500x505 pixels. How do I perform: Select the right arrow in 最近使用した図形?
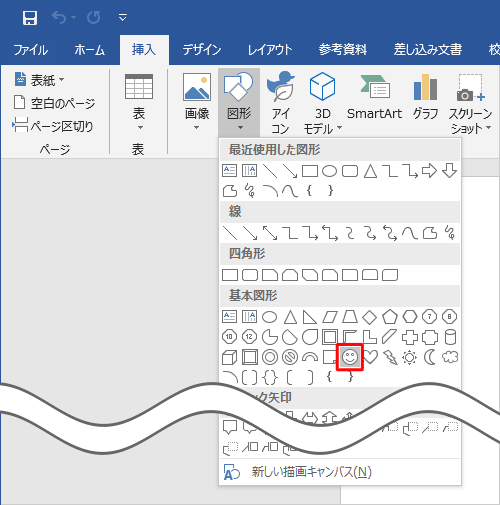pyautogui.click(x=430, y=171)
